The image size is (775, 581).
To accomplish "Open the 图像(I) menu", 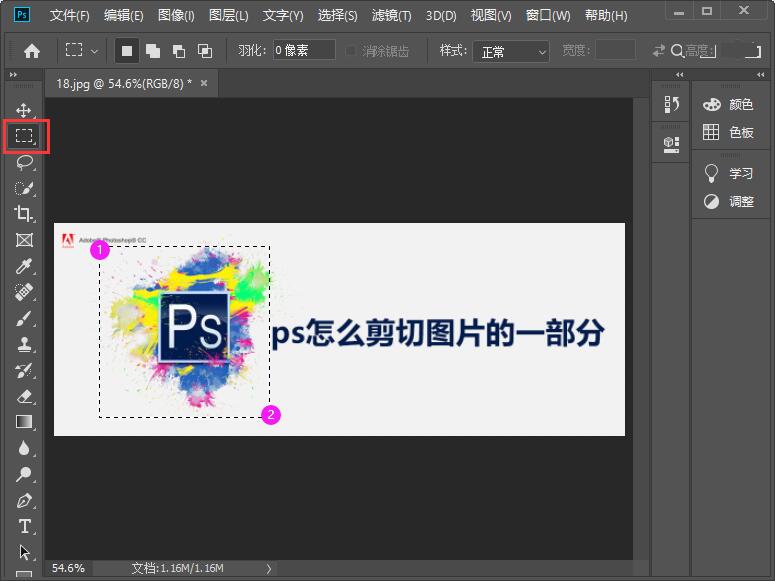I will click(176, 15).
